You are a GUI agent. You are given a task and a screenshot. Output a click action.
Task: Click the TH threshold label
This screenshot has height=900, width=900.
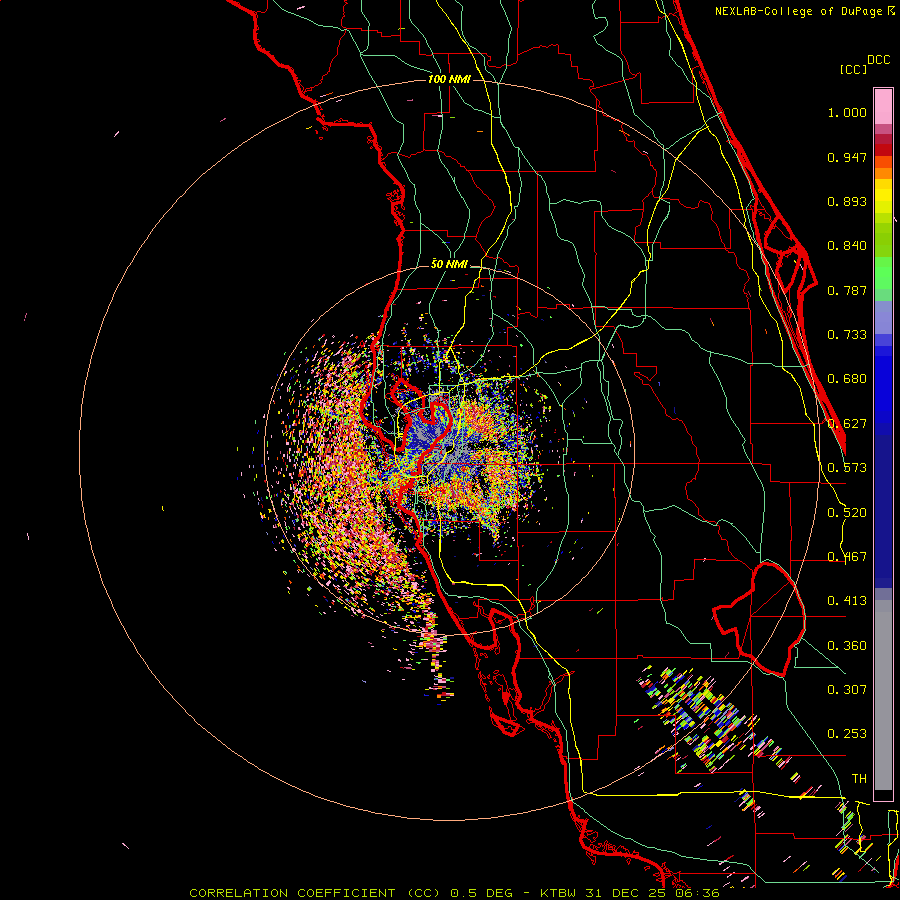[x=859, y=779]
